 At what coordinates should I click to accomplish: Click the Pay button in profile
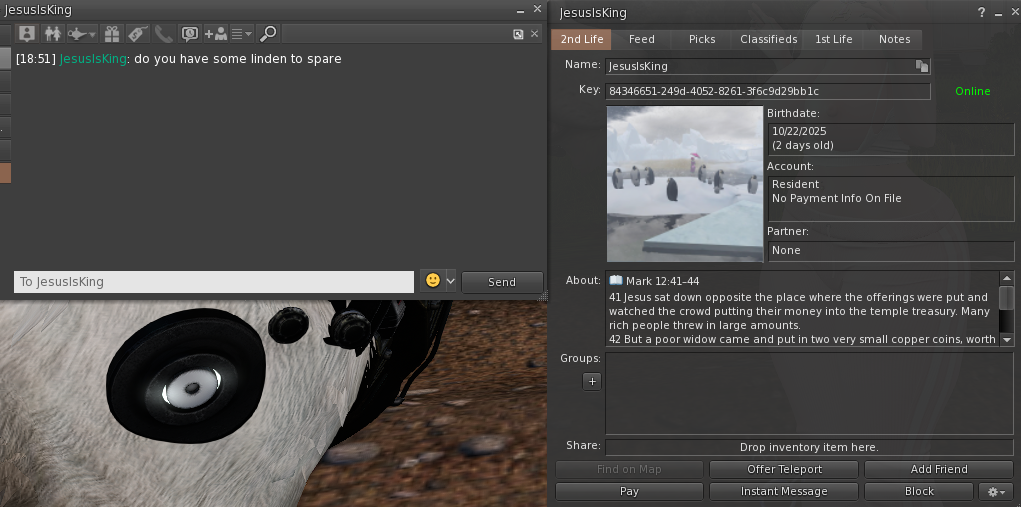point(629,491)
